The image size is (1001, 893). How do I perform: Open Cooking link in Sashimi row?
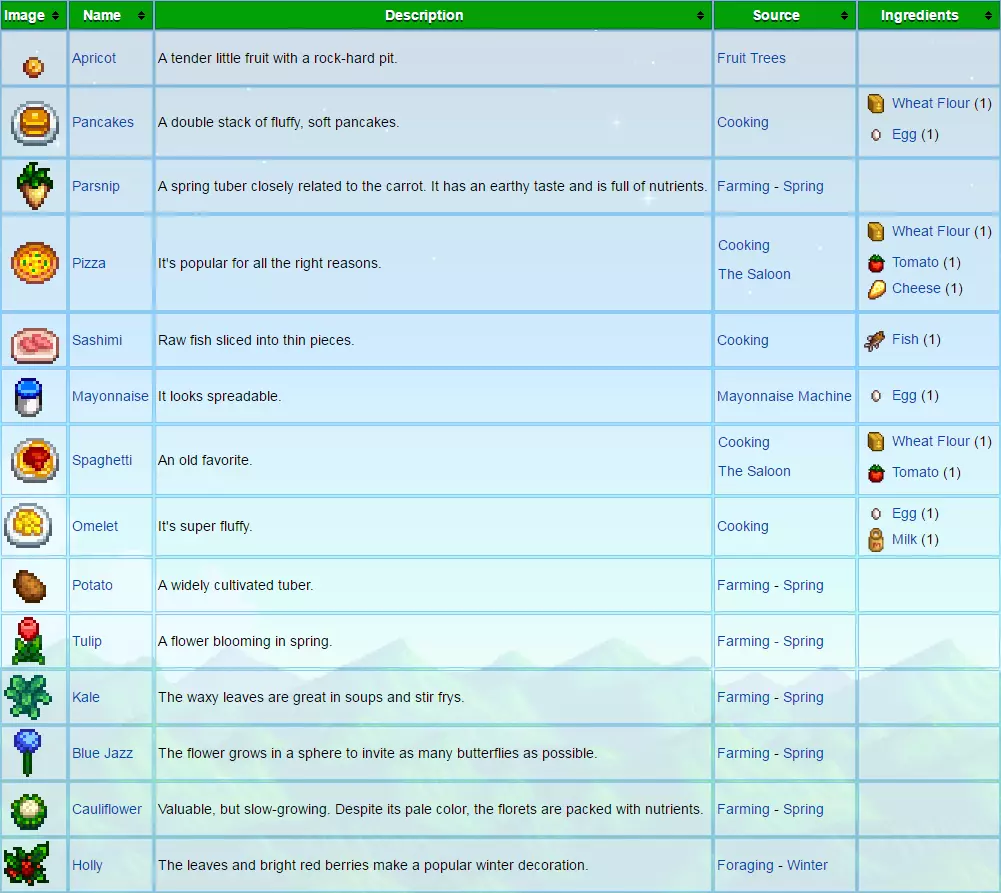click(x=742, y=340)
